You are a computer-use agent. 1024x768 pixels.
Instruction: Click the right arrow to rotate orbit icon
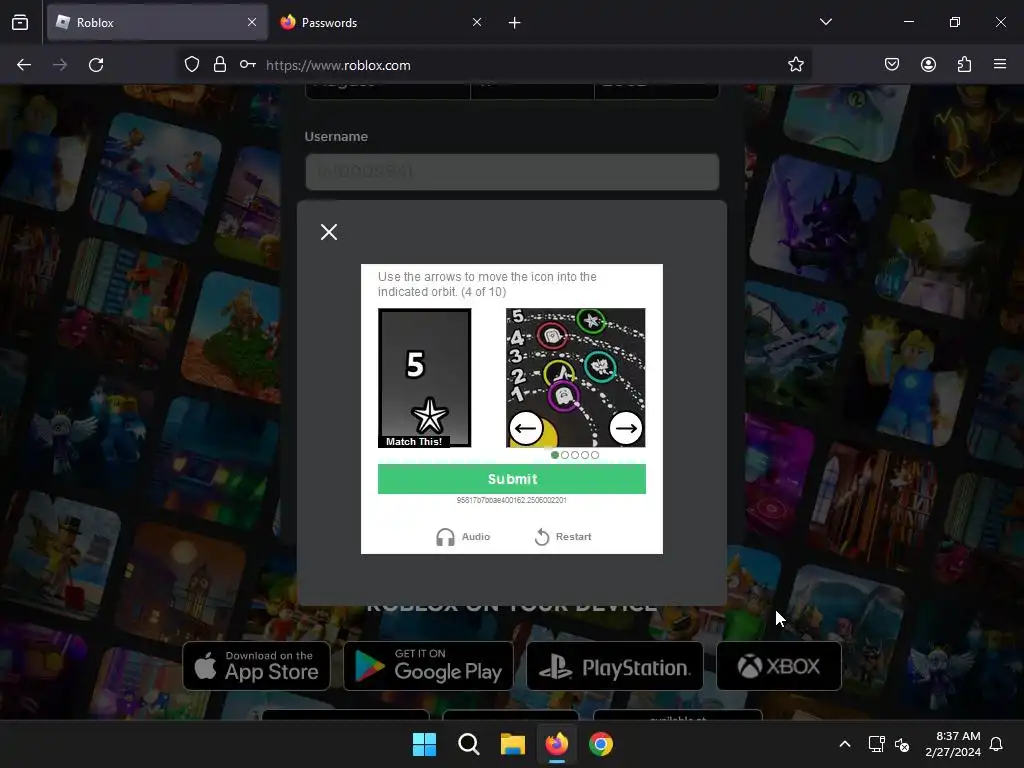pos(626,428)
